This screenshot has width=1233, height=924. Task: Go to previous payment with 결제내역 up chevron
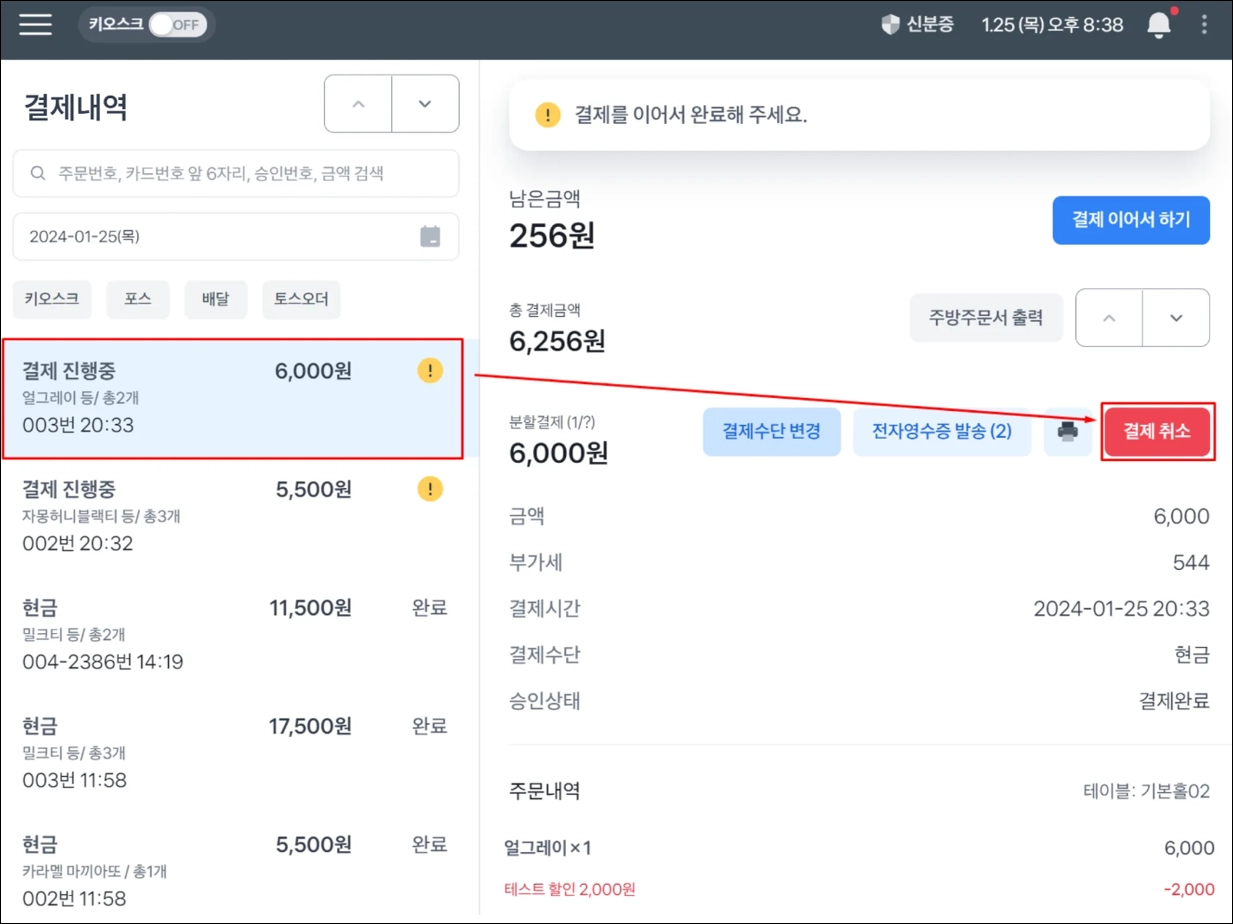[x=358, y=104]
